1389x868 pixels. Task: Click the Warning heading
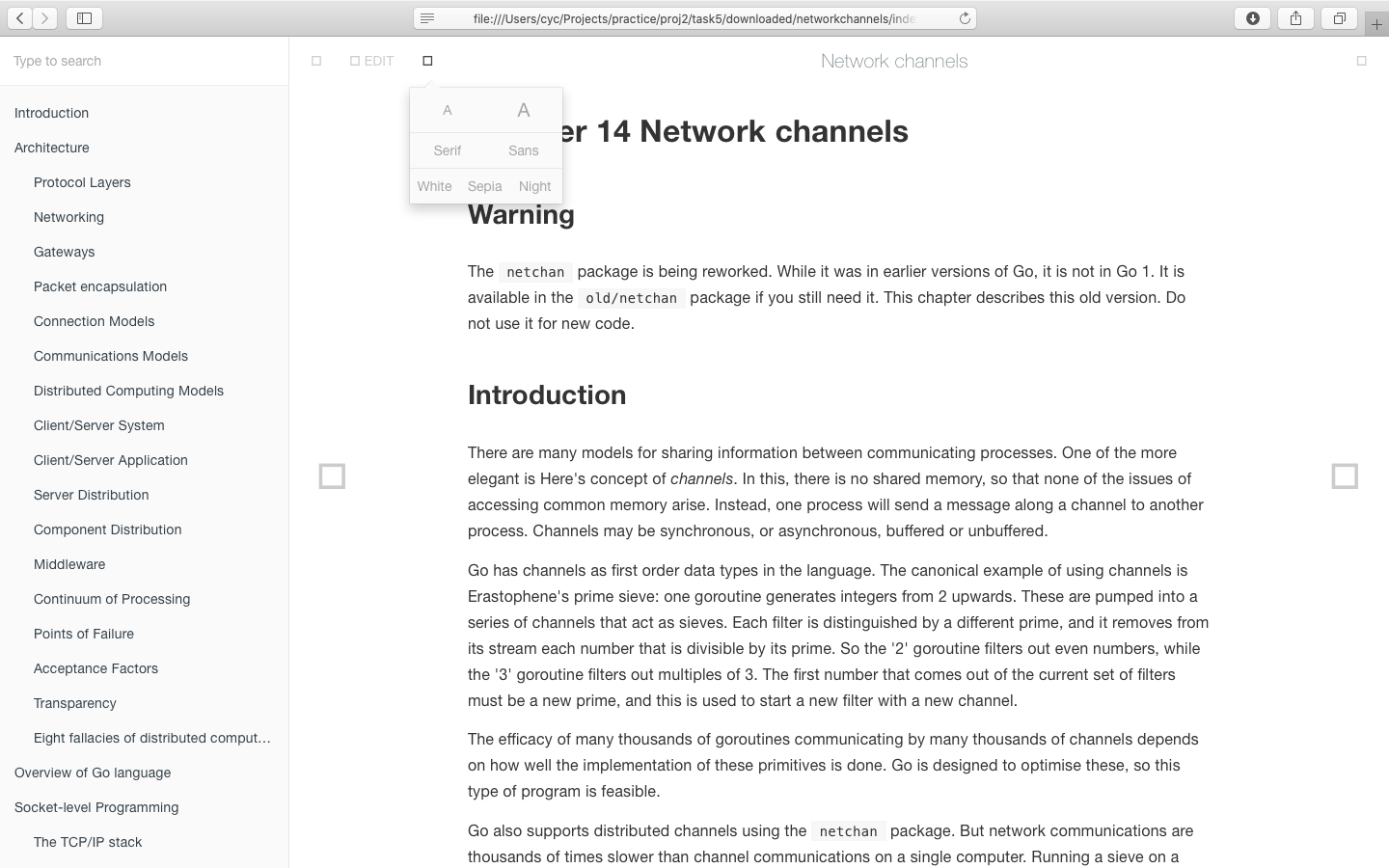pyautogui.click(x=521, y=214)
